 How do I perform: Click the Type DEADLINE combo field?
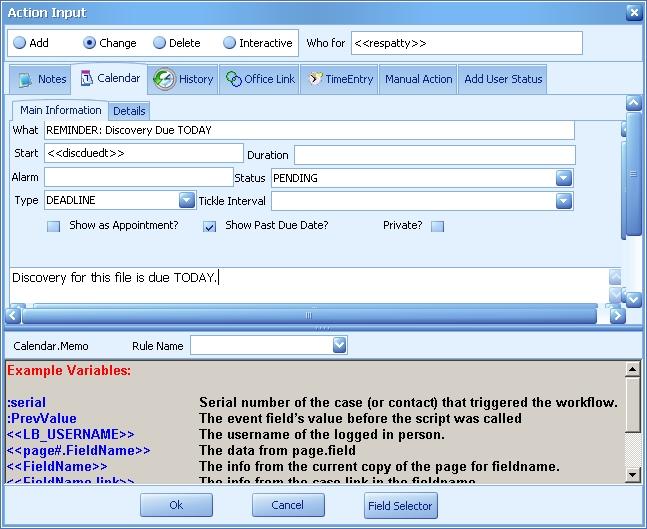click(x=120, y=200)
